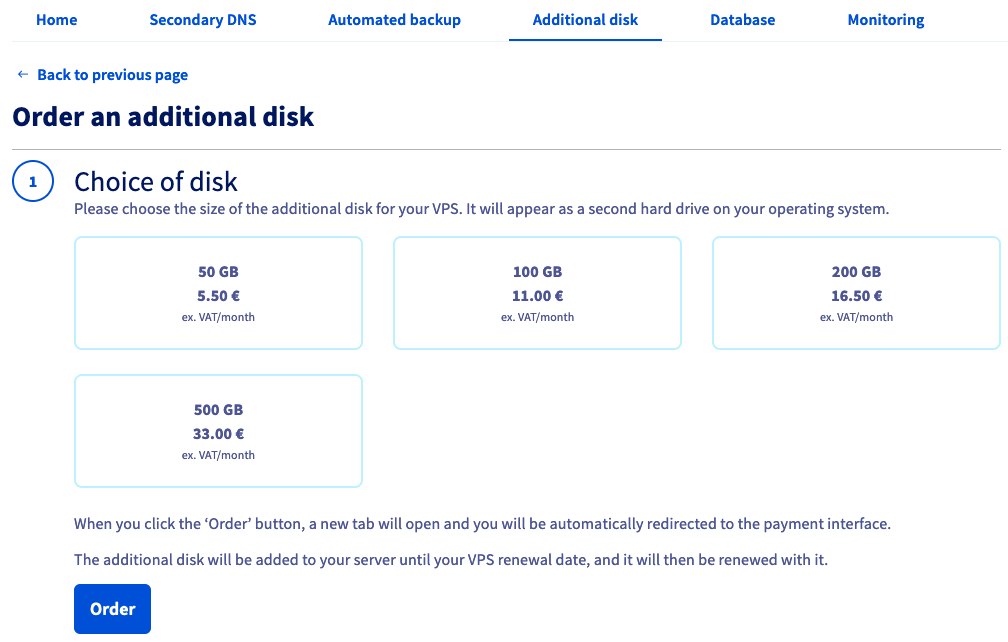Select the 500 GB disk option
Viewport: 1008px width, 642px height.
pyautogui.click(x=218, y=431)
